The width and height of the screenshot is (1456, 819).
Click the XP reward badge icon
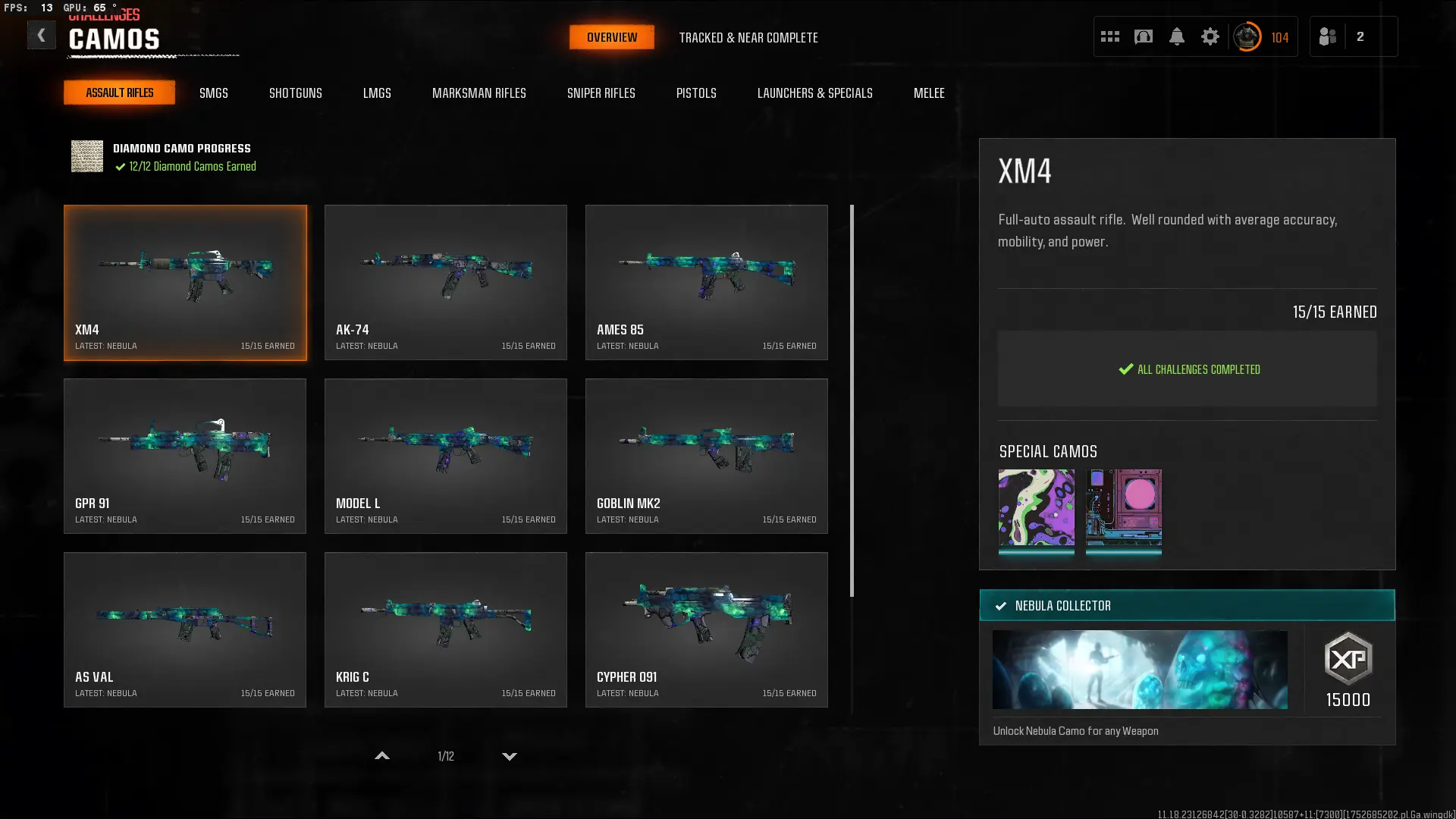1348,659
